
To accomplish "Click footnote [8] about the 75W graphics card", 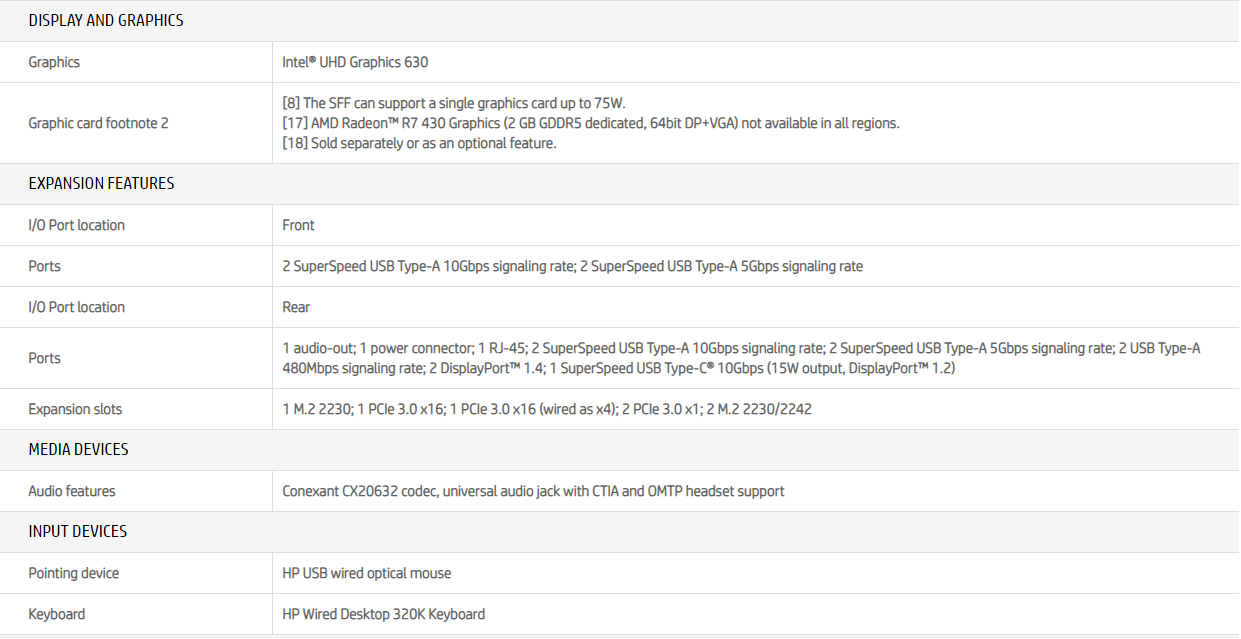I will [454, 103].
